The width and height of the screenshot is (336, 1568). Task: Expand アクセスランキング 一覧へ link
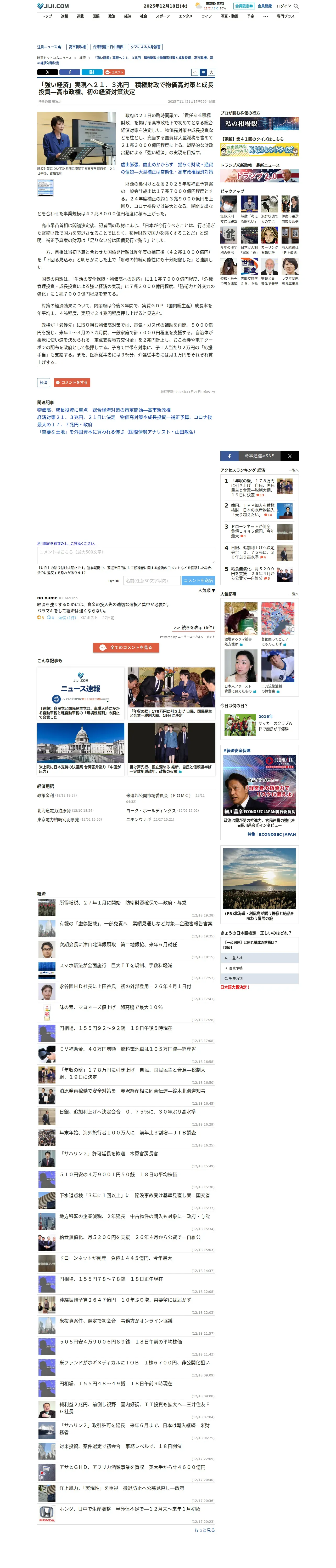[293, 470]
